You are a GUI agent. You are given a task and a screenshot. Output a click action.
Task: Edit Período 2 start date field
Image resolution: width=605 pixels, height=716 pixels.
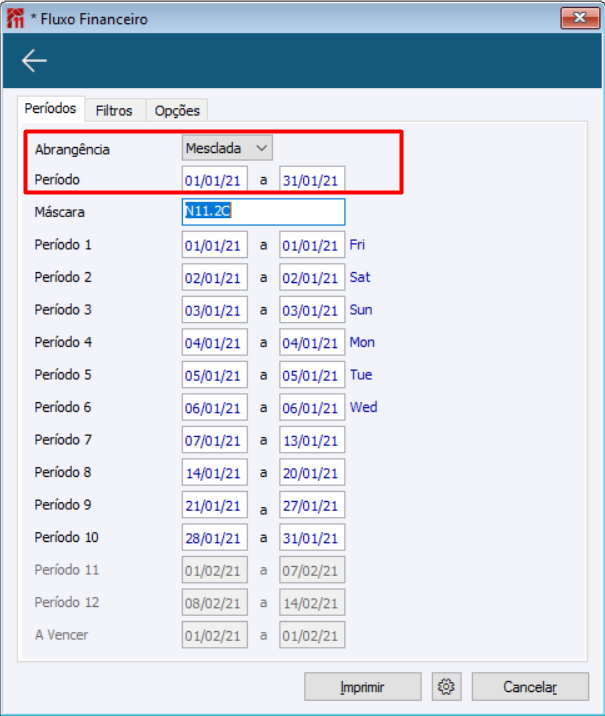[x=215, y=277]
